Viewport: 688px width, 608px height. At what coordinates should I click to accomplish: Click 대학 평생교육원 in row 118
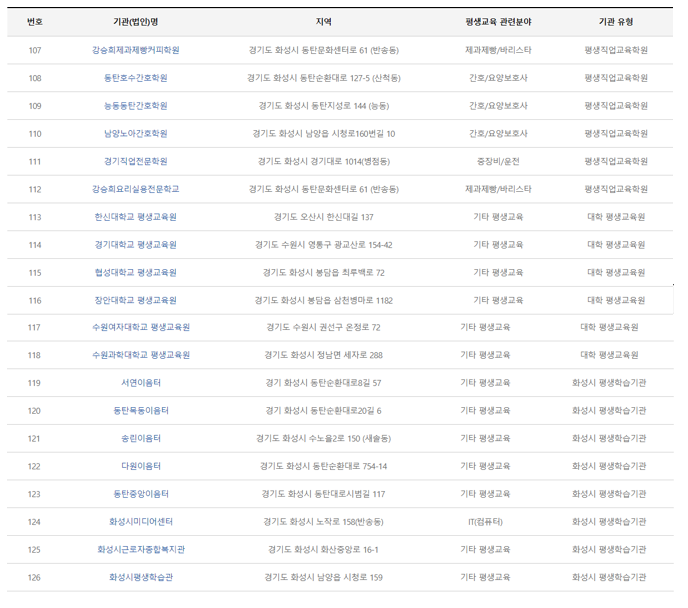click(x=609, y=355)
